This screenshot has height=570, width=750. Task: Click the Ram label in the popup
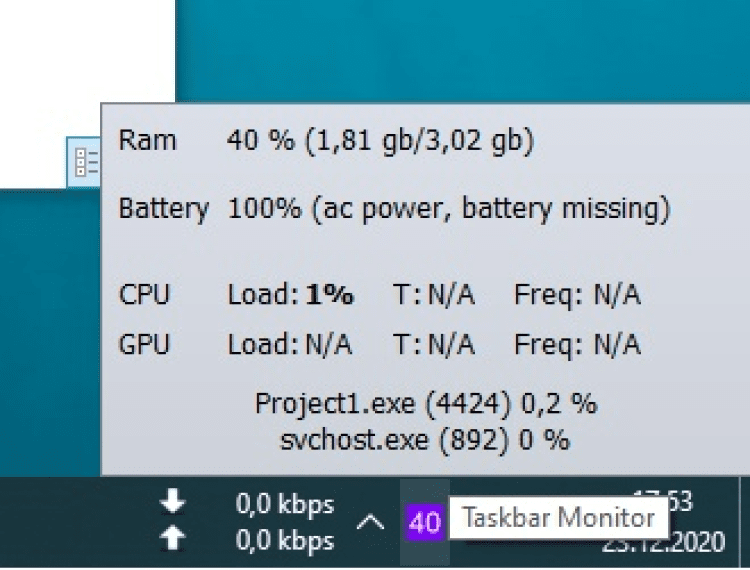147,141
